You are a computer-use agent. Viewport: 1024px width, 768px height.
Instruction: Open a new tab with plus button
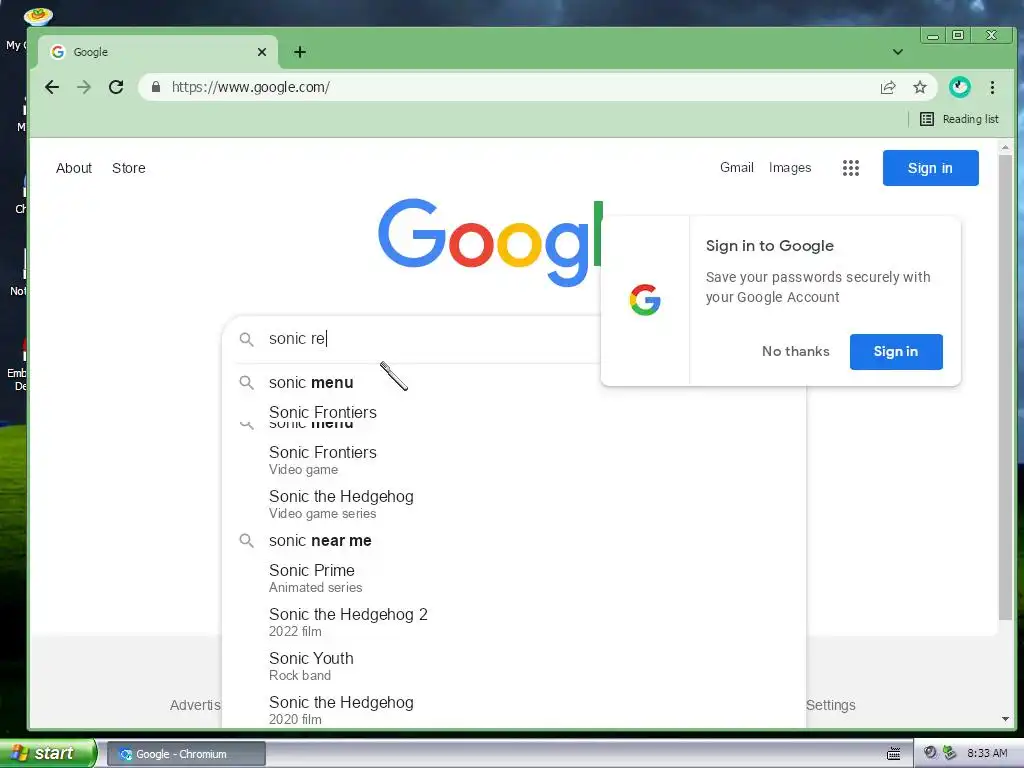point(300,52)
